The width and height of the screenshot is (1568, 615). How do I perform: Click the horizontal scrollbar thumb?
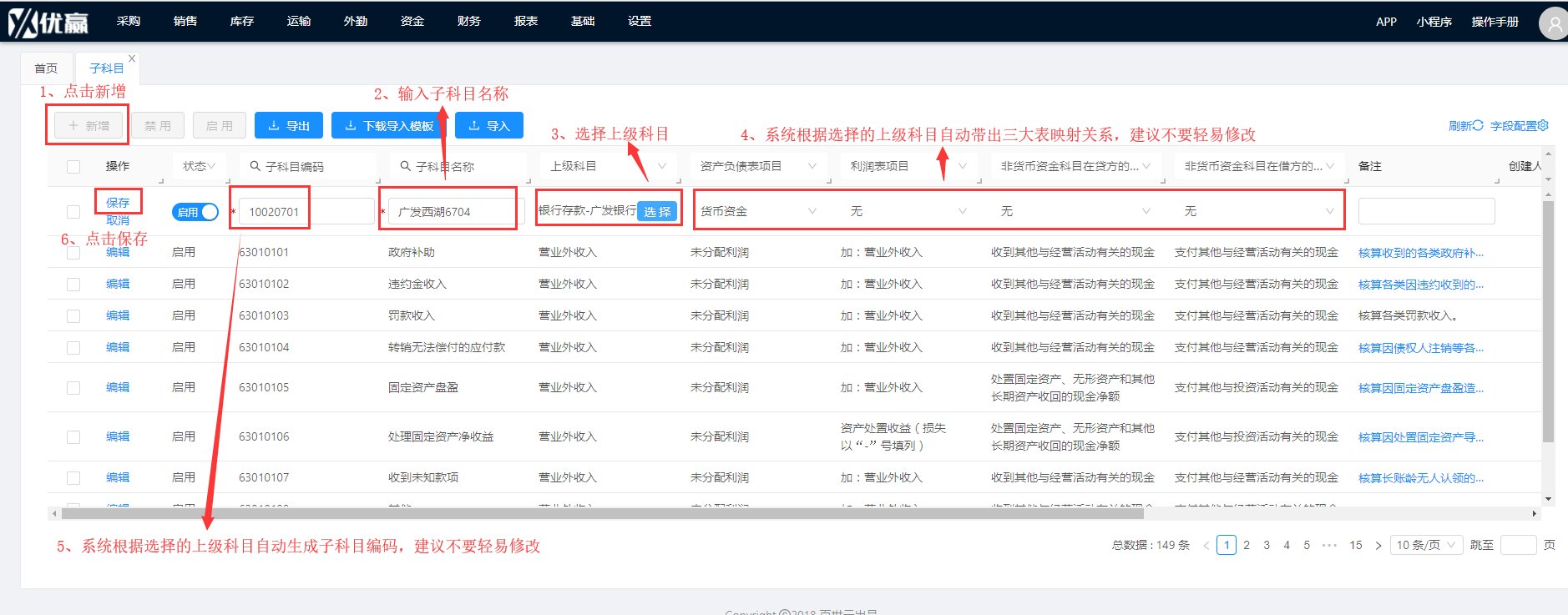[x=601, y=513]
